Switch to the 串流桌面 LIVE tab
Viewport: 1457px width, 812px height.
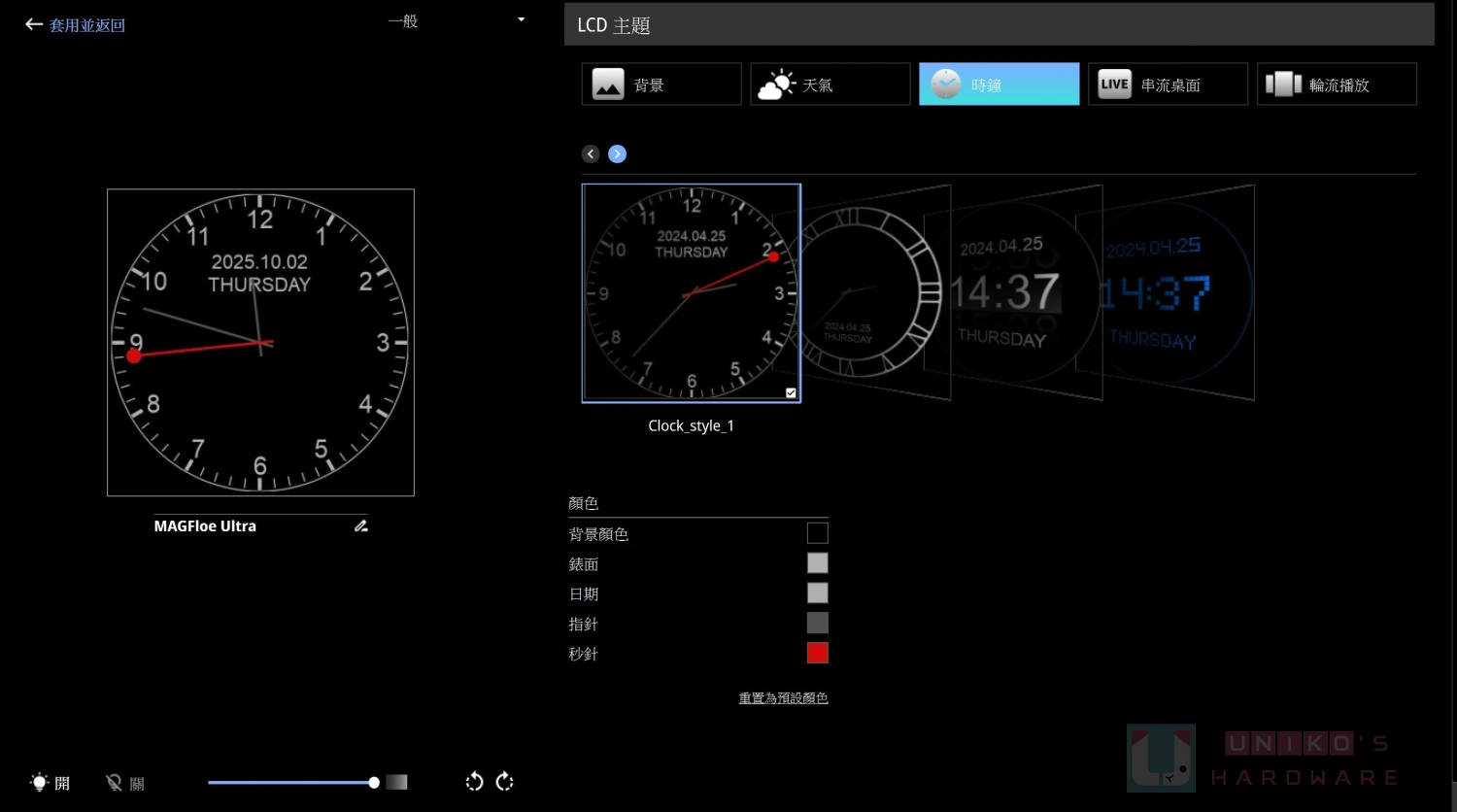(1168, 85)
